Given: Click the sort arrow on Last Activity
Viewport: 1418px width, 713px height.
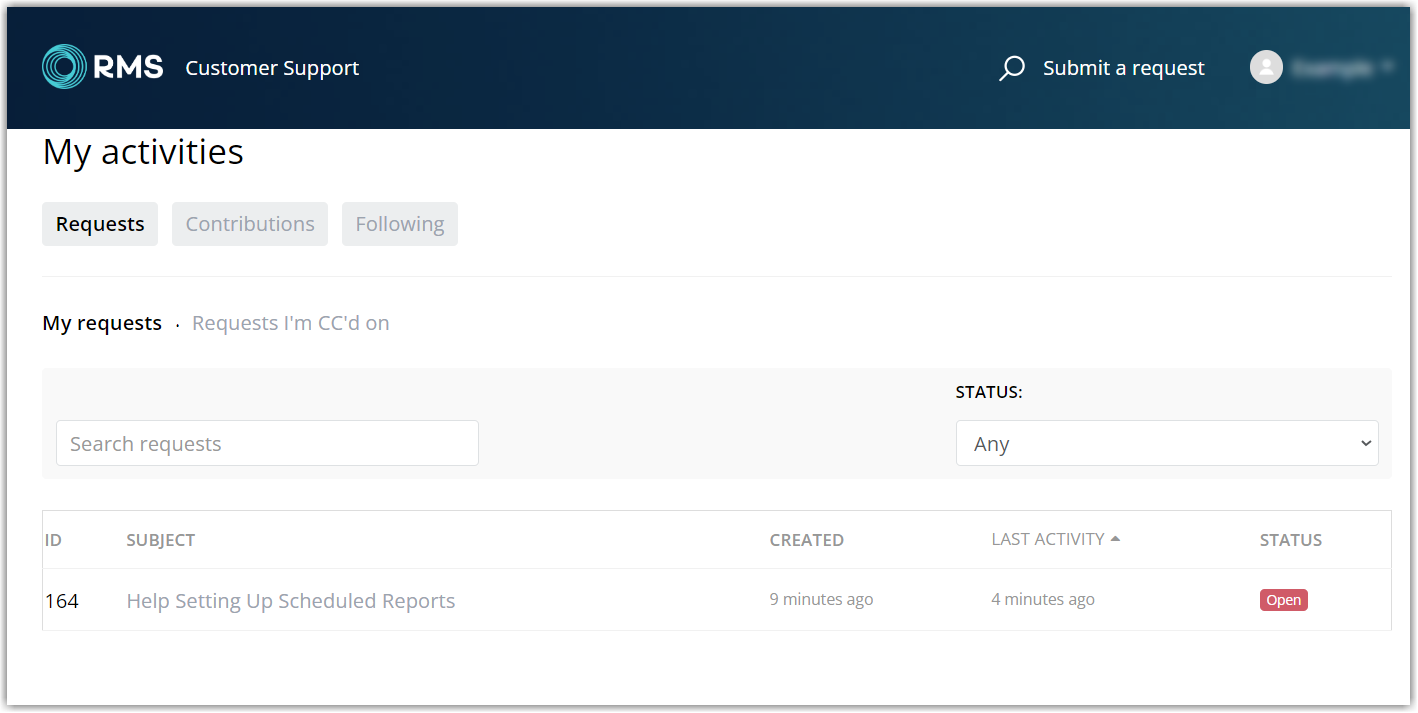Looking at the screenshot, I should (x=1117, y=538).
